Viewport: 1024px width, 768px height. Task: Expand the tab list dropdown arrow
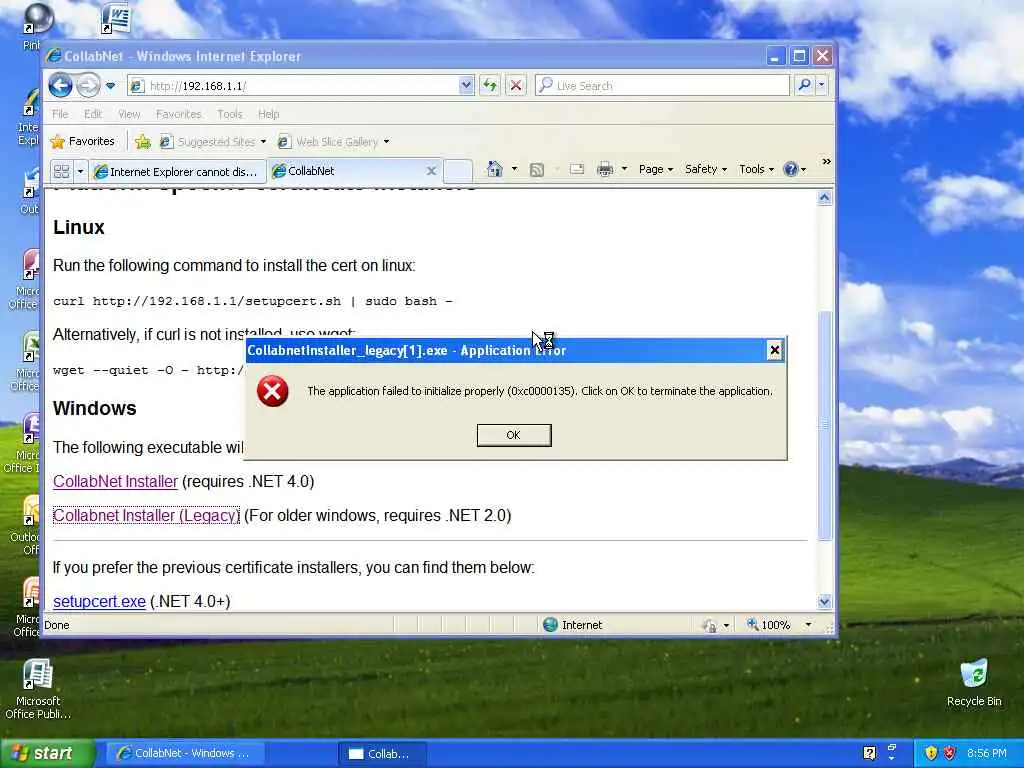pyautogui.click(x=80, y=172)
